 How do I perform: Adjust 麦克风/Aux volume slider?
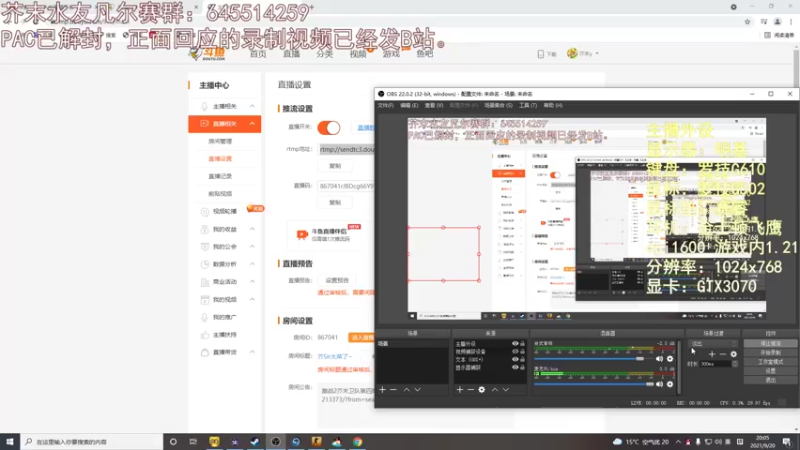click(x=594, y=384)
